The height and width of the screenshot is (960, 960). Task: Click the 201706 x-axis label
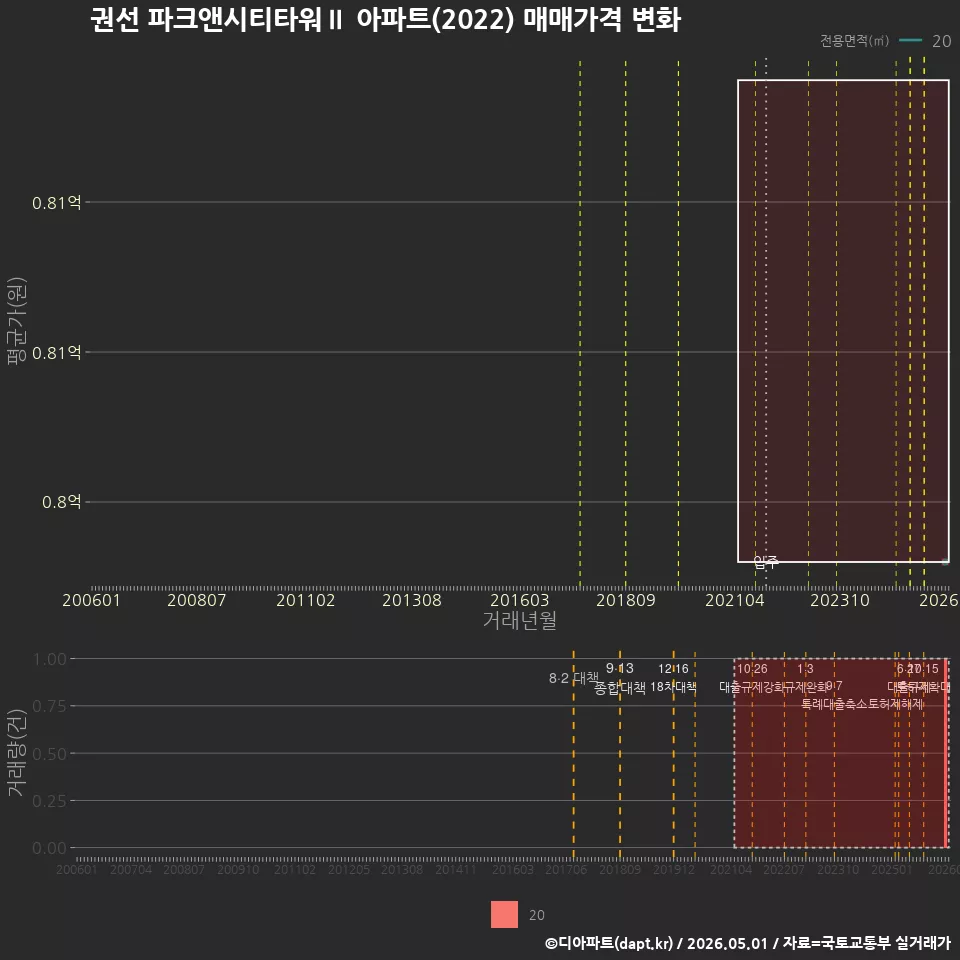coord(566,869)
